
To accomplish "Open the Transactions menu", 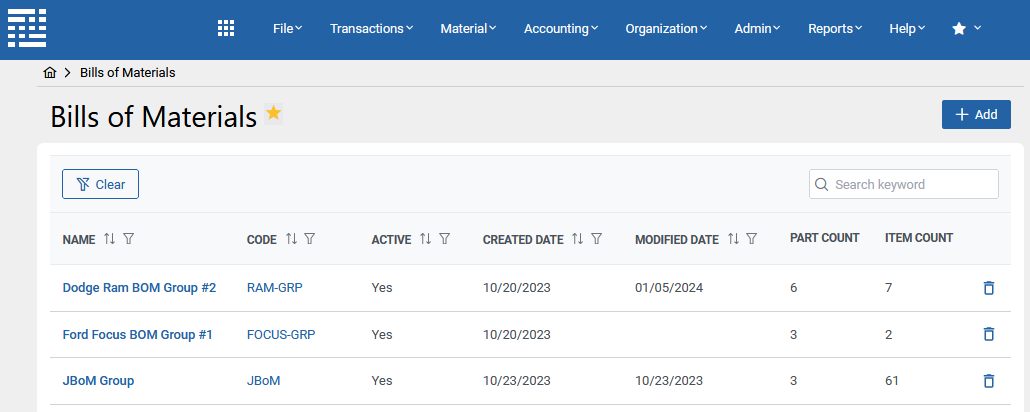I will (372, 28).
